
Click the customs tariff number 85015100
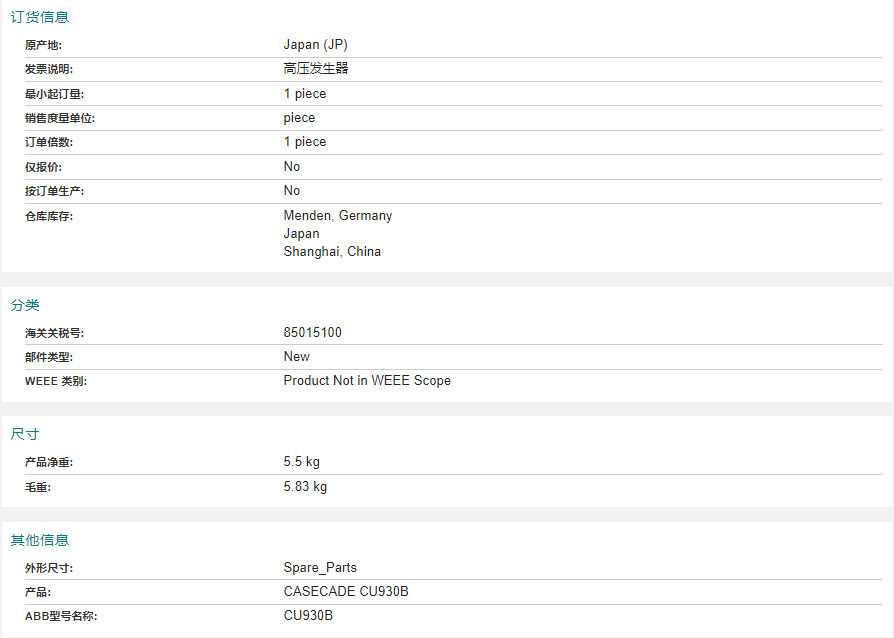(x=312, y=332)
